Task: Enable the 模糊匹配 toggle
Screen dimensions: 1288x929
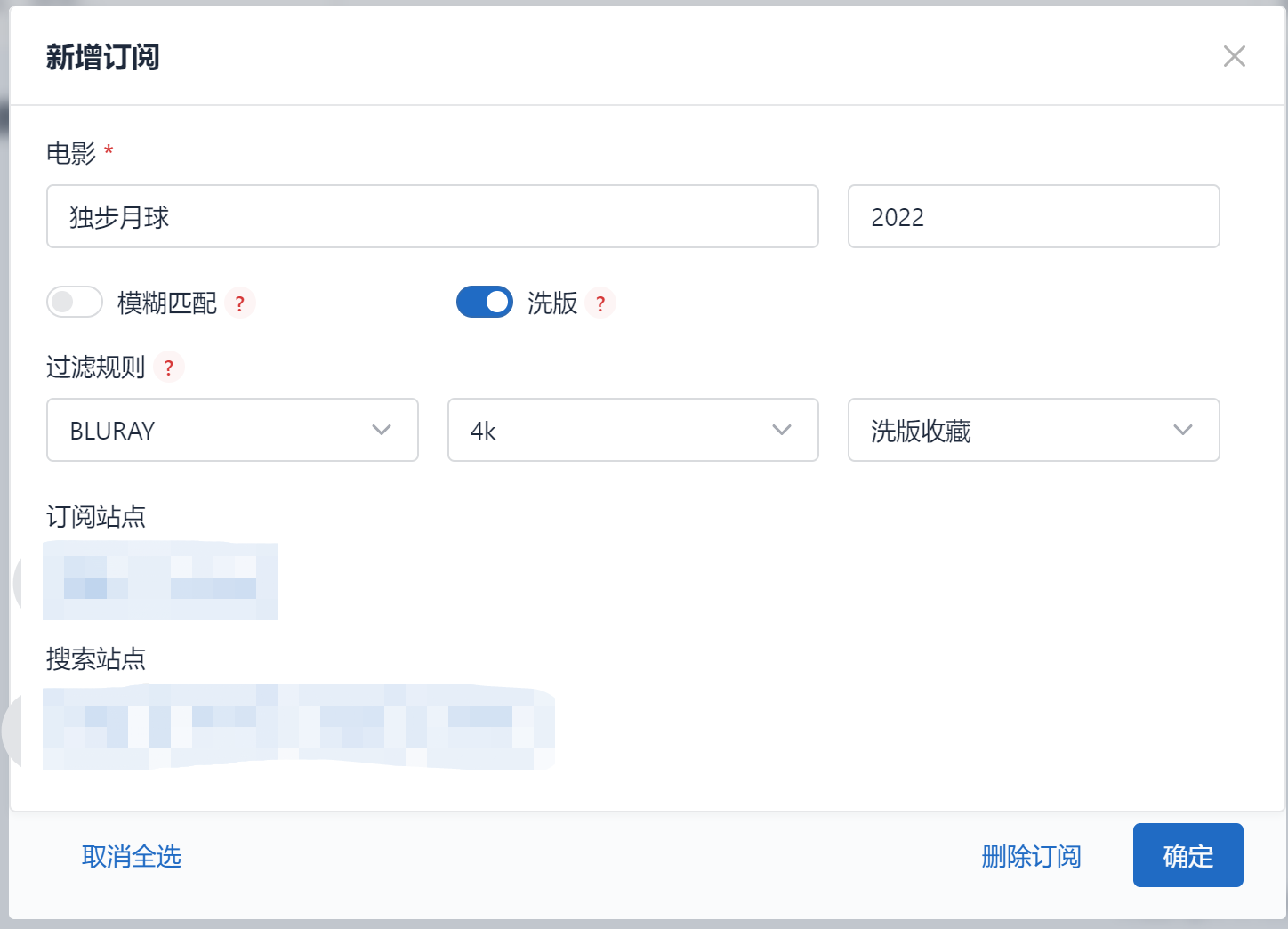Action: (x=75, y=303)
